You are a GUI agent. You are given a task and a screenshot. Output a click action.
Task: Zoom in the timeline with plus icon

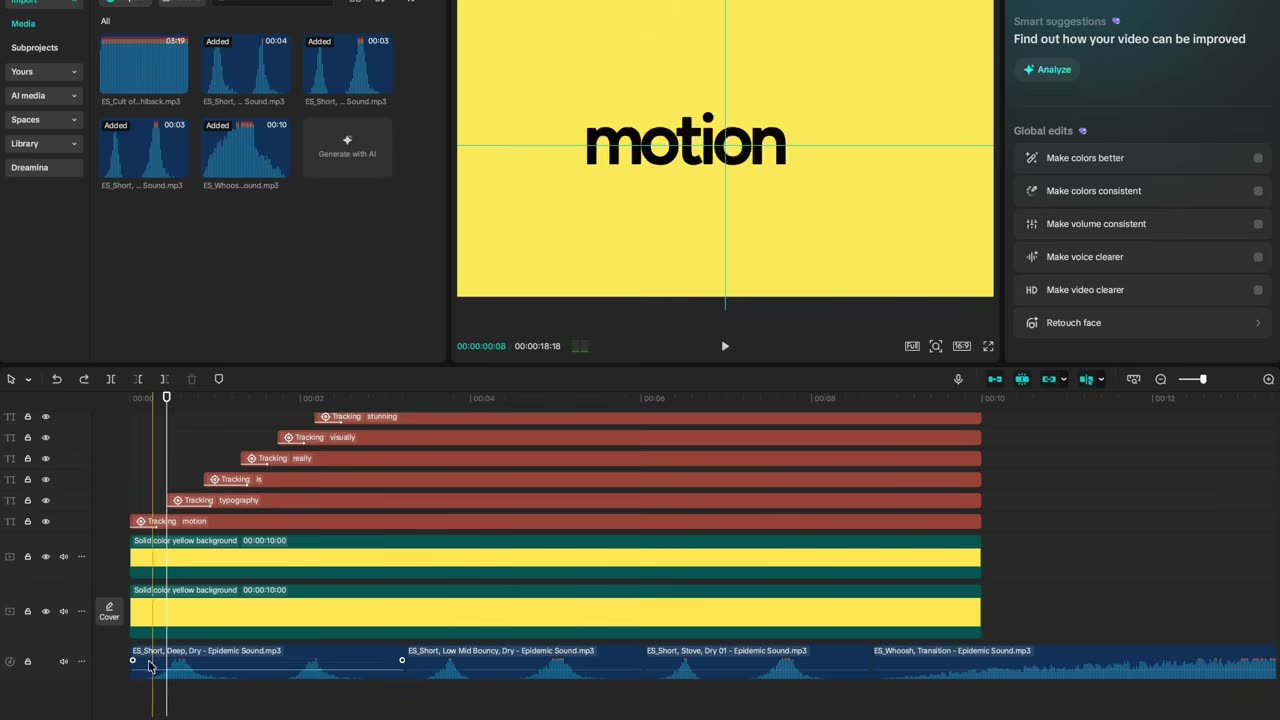coord(1269,379)
